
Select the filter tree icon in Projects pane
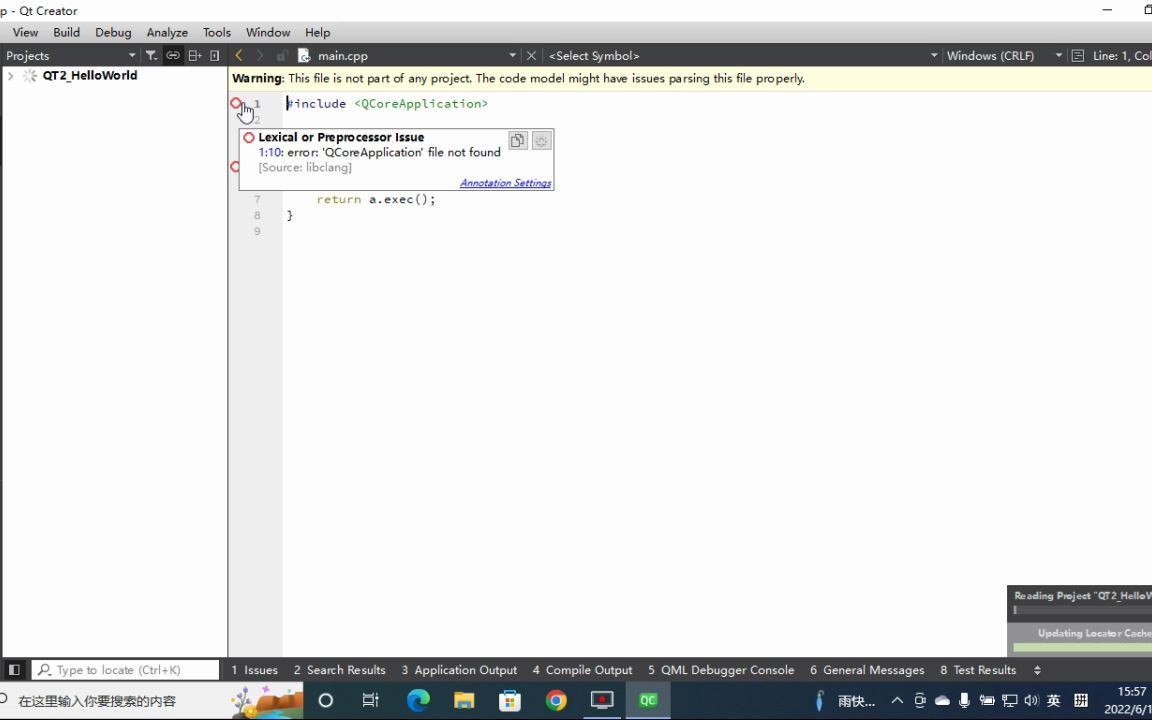(152, 55)
